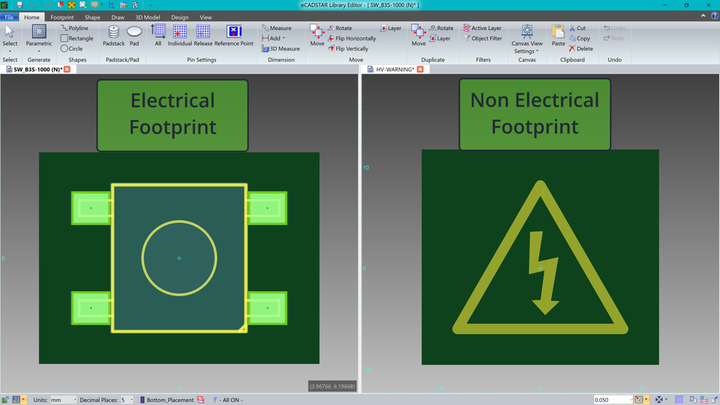Viewport: 720px width, 405px height.
Task: Select the upper-left pad of the footprint
Action: coord(91,208)
